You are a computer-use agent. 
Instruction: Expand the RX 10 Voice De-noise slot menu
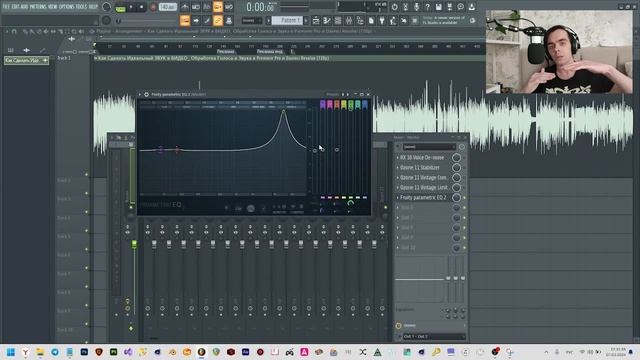pos(398,158)
